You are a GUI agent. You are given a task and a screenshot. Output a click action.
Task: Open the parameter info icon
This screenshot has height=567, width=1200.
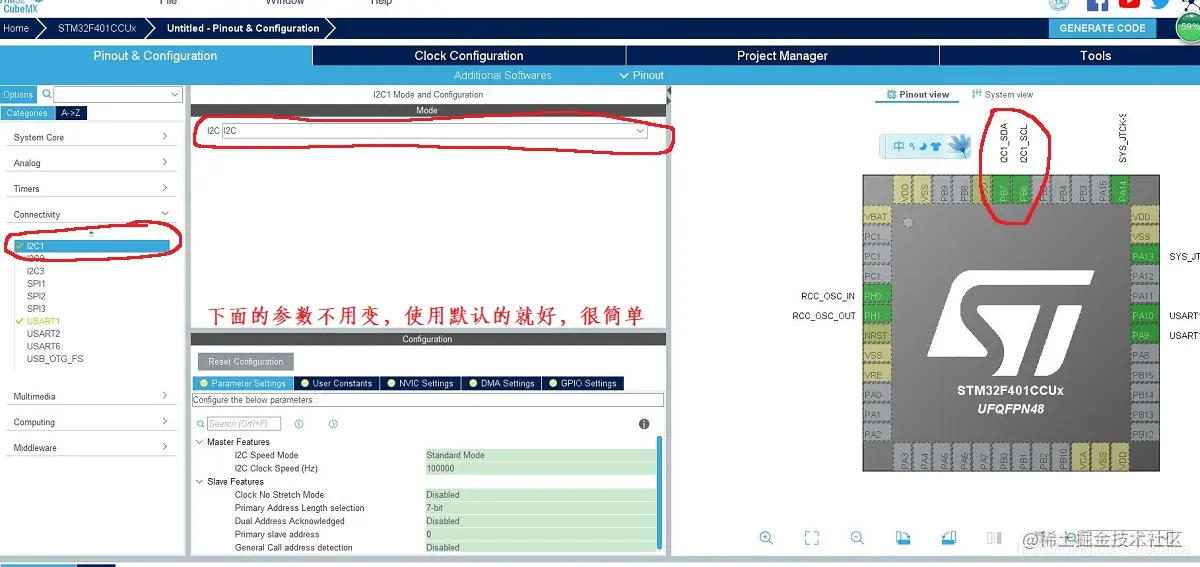[x=644, y=424]
